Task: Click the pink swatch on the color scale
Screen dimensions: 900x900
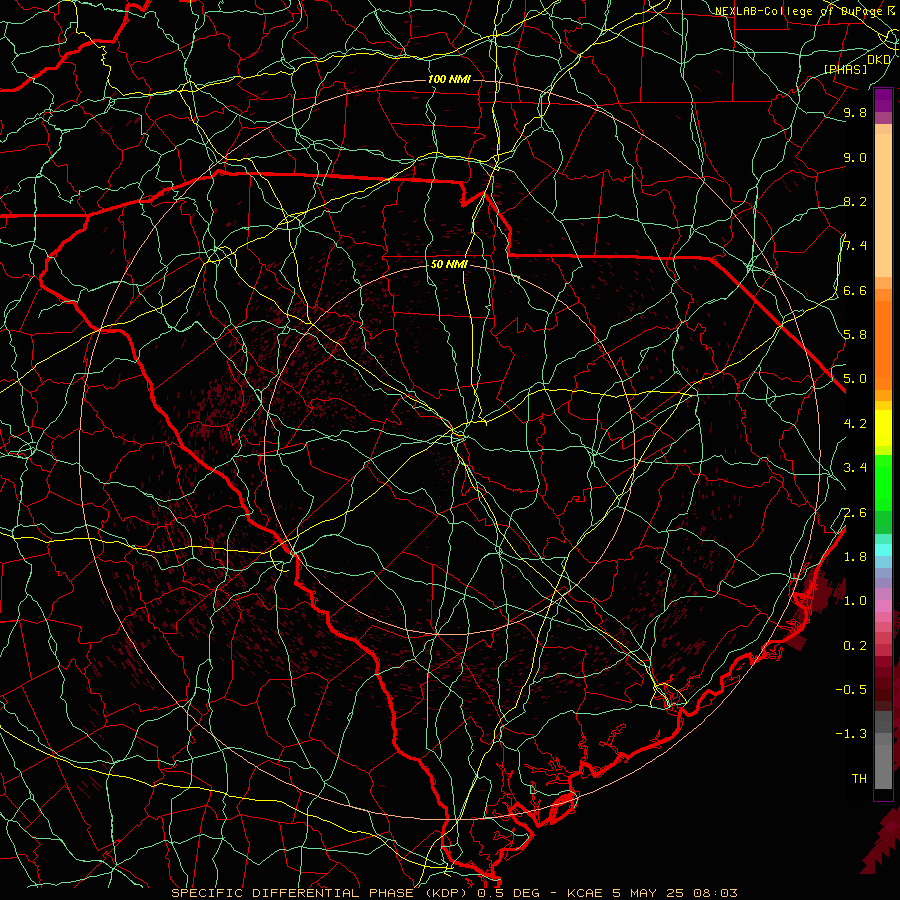Action: [x=883, y=606]
